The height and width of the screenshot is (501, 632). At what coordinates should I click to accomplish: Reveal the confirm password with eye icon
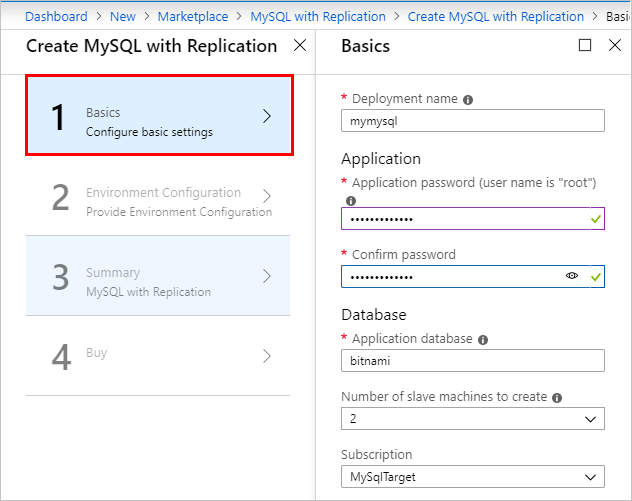[572, 276]
